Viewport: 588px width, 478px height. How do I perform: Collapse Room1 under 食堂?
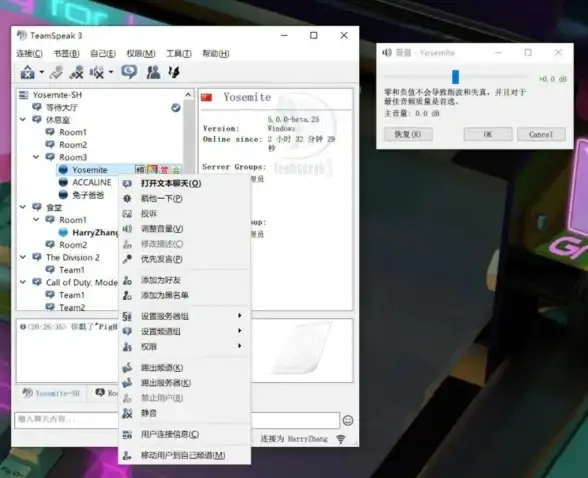(x=36, y=220)
